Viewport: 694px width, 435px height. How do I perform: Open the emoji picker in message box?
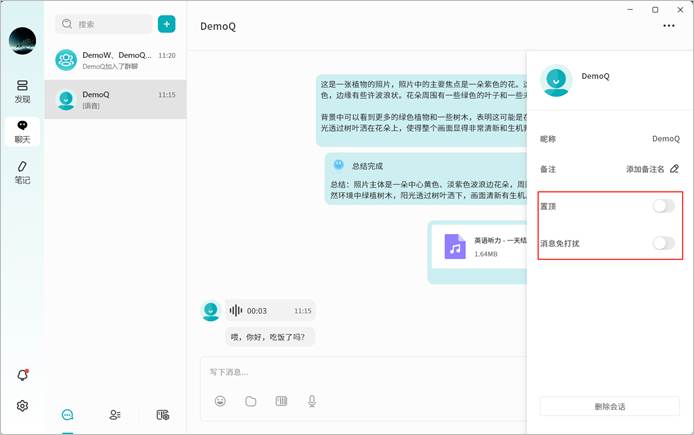click(220, 401)
